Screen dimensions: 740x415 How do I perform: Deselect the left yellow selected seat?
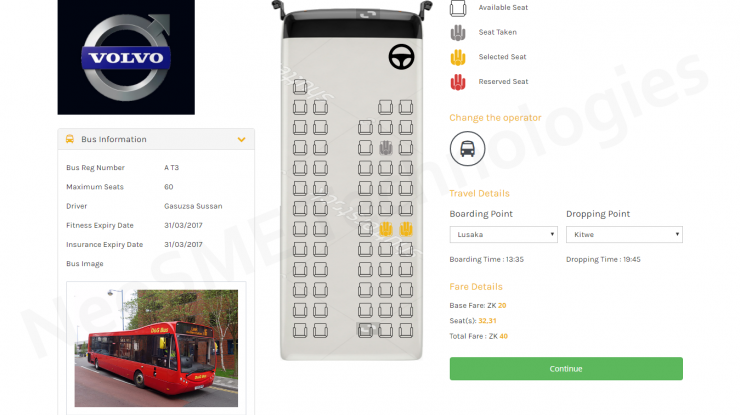(386, 229)
